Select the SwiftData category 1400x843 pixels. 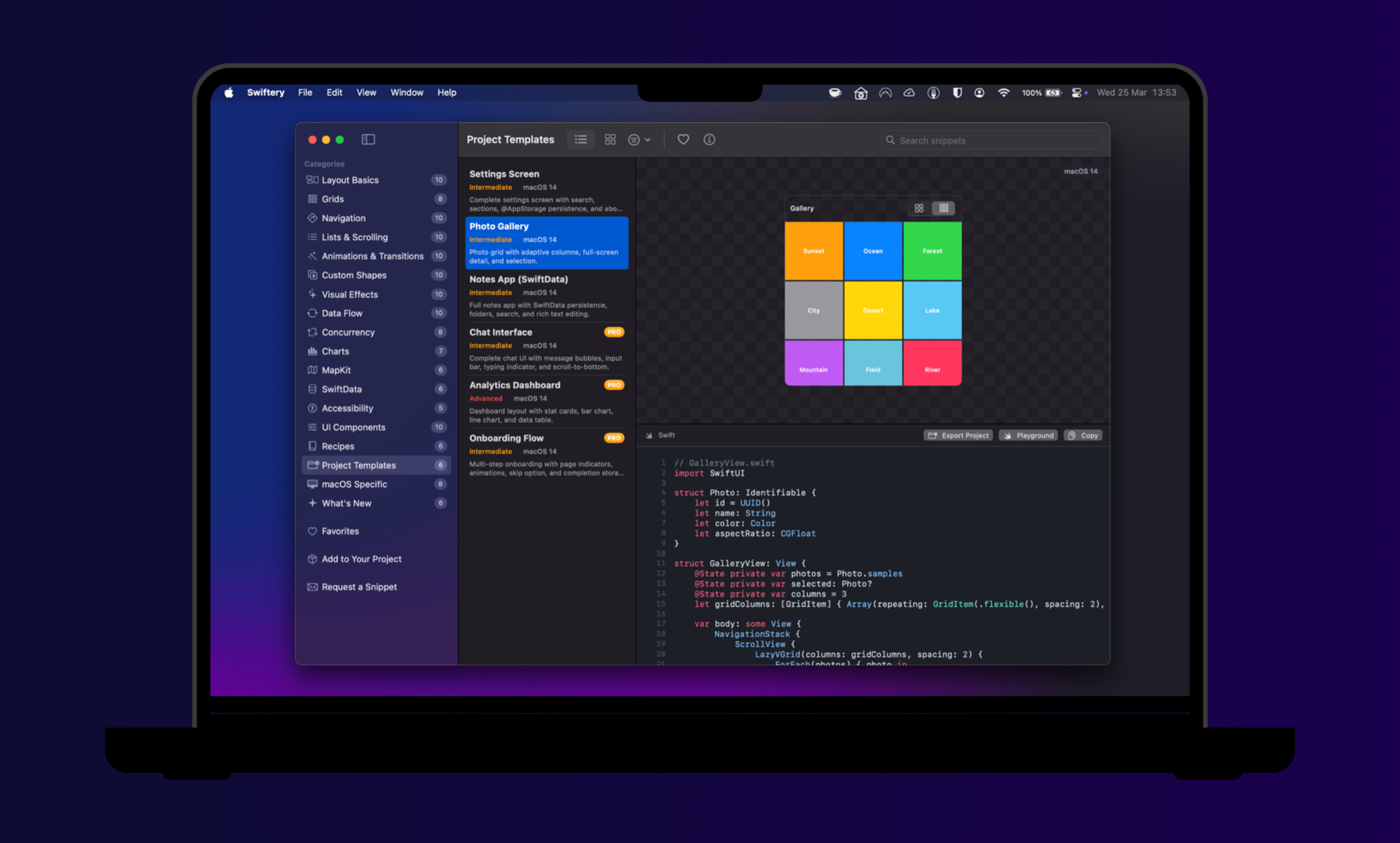(x=376, y=389)
